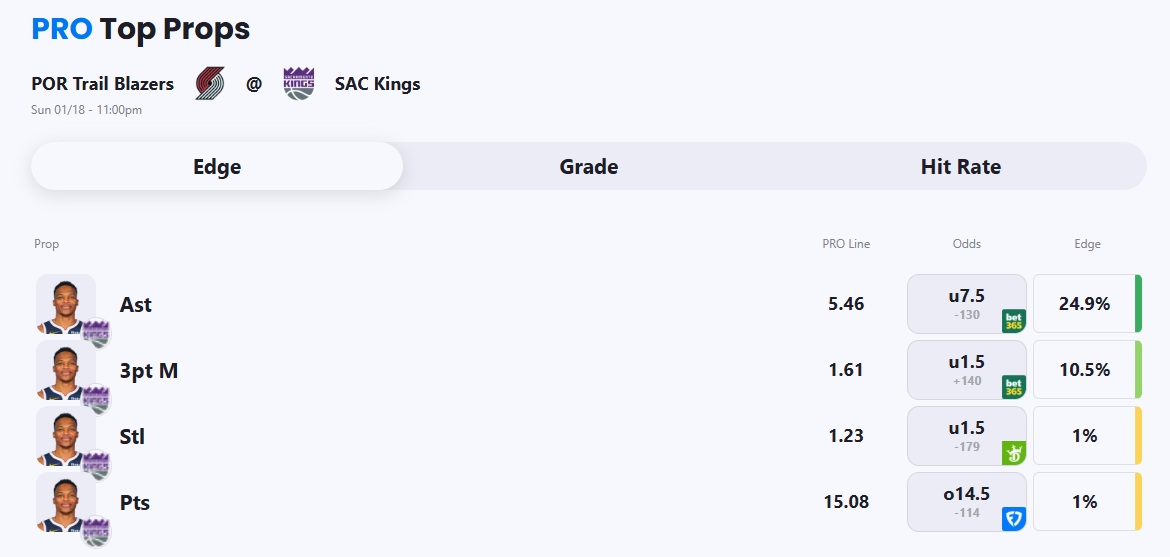Open the player photo in the Stl row
The width and height of the screenshot is (1170, 557).
tap(64, 434)
